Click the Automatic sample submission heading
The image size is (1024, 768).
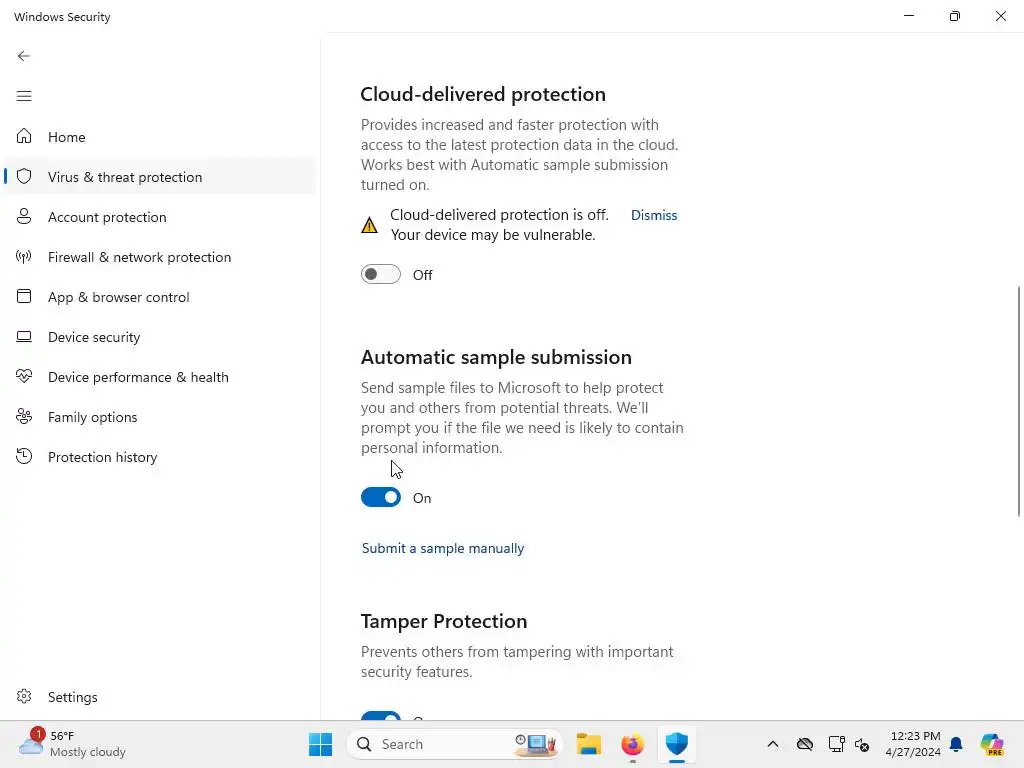pos(496,357)
